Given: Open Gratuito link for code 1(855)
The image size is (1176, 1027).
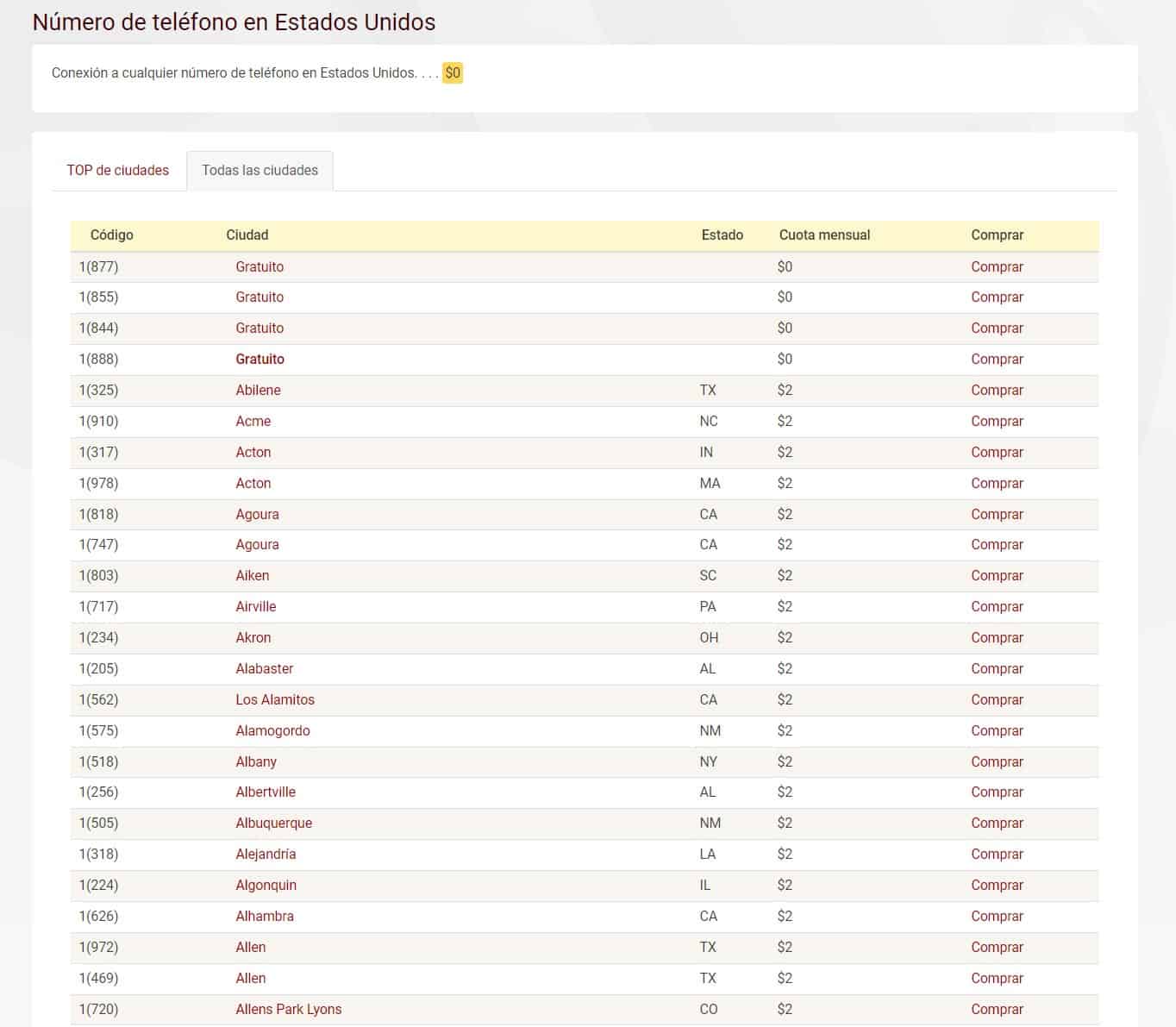Looking at the screenshot, I should tap(260, 297).
